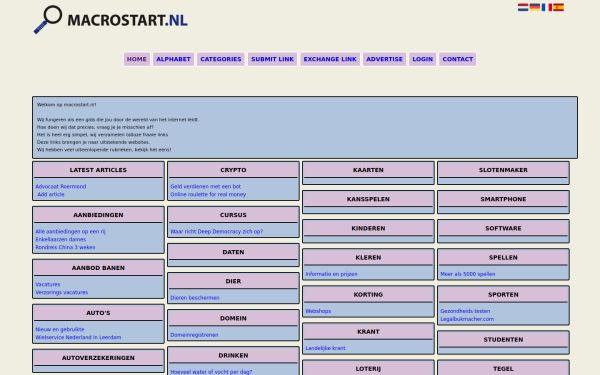
Task: Open Nieuw en gebruikte link
Action: coord(60,329)
